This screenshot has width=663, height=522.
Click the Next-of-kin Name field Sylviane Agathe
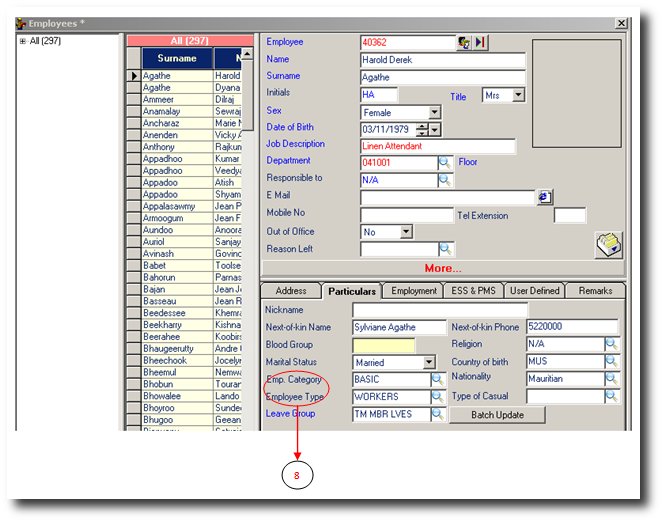point(399,328)
